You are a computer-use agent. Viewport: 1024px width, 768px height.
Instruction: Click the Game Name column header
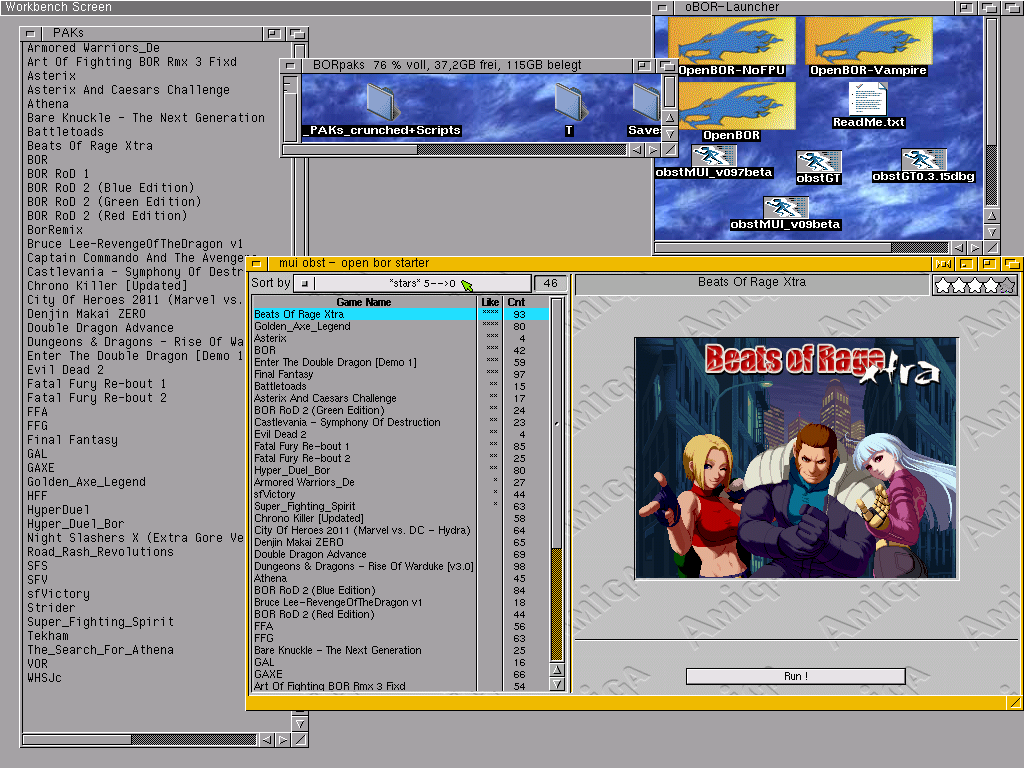(364, 302)
